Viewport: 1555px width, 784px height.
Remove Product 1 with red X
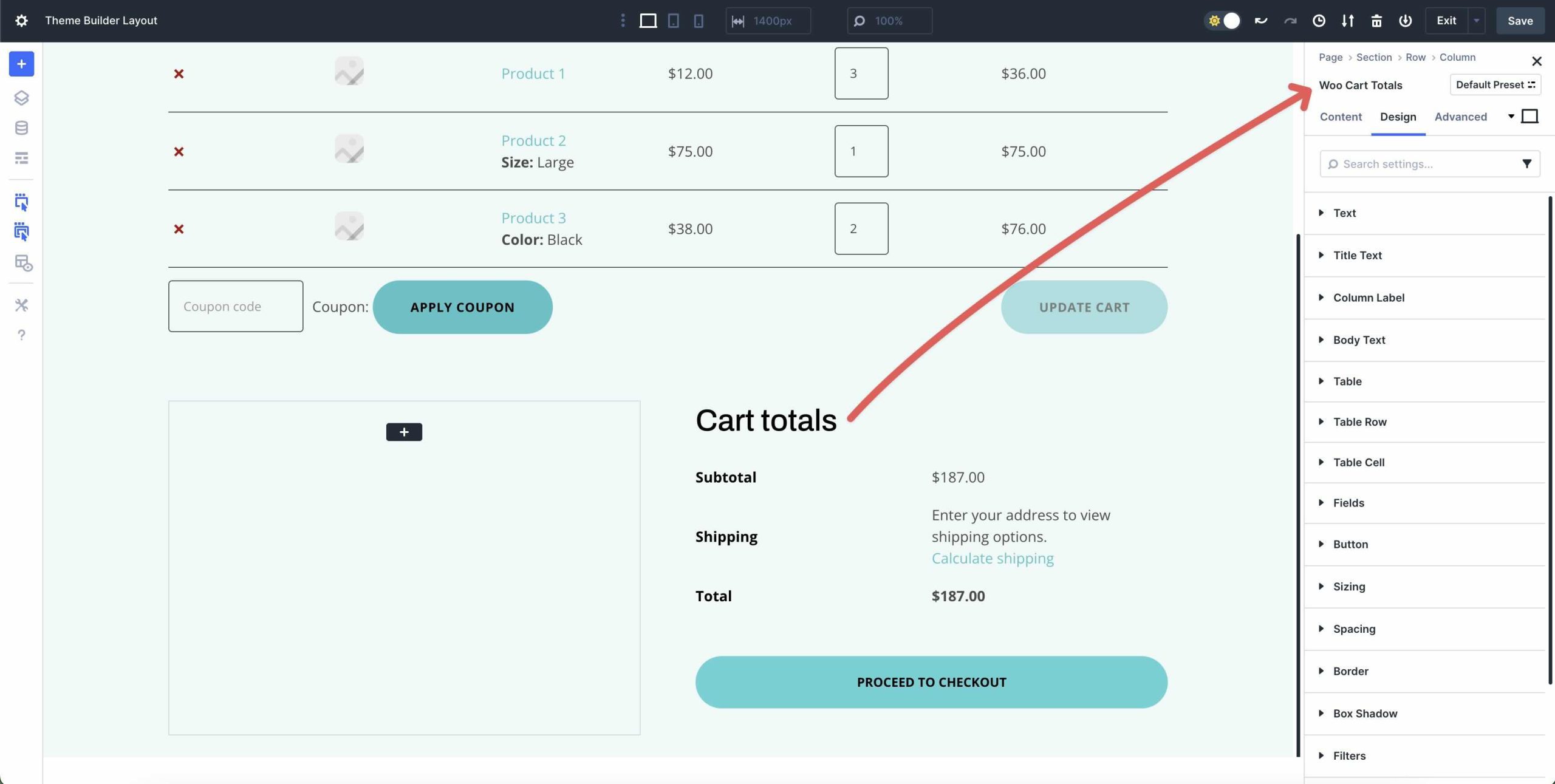(179, 73)
